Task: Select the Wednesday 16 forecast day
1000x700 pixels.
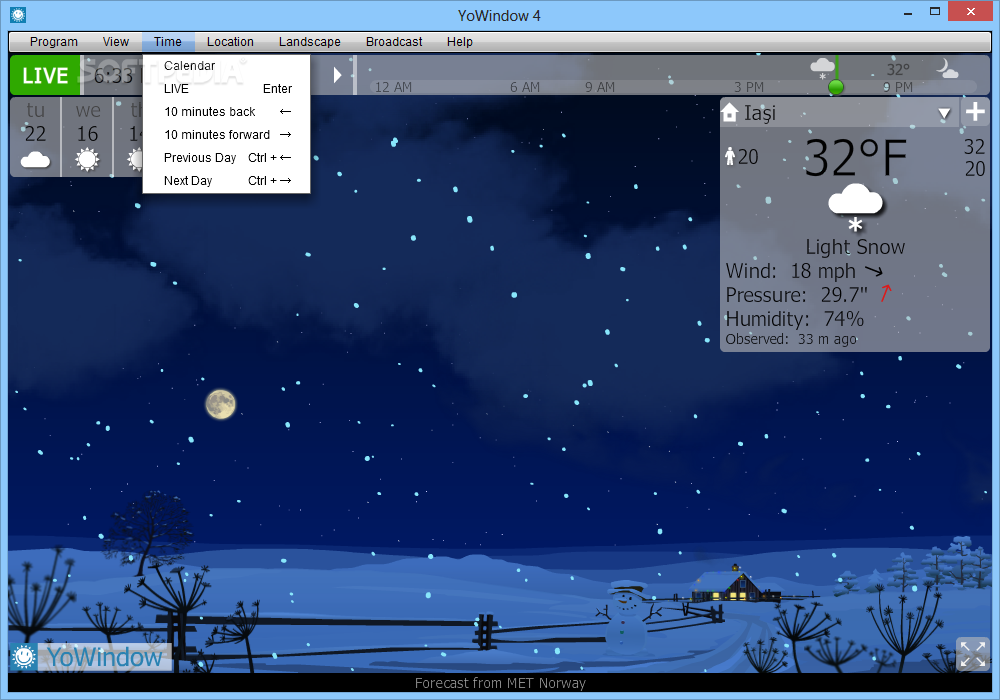Action: [87, 136]
